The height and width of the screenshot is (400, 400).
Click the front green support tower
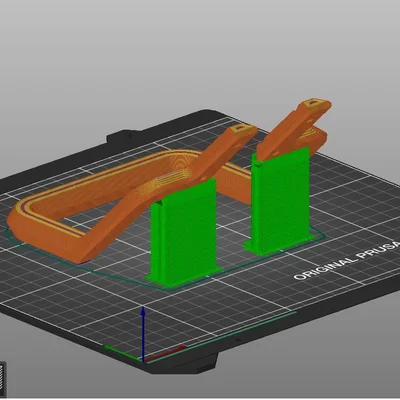tap(183, 233)
